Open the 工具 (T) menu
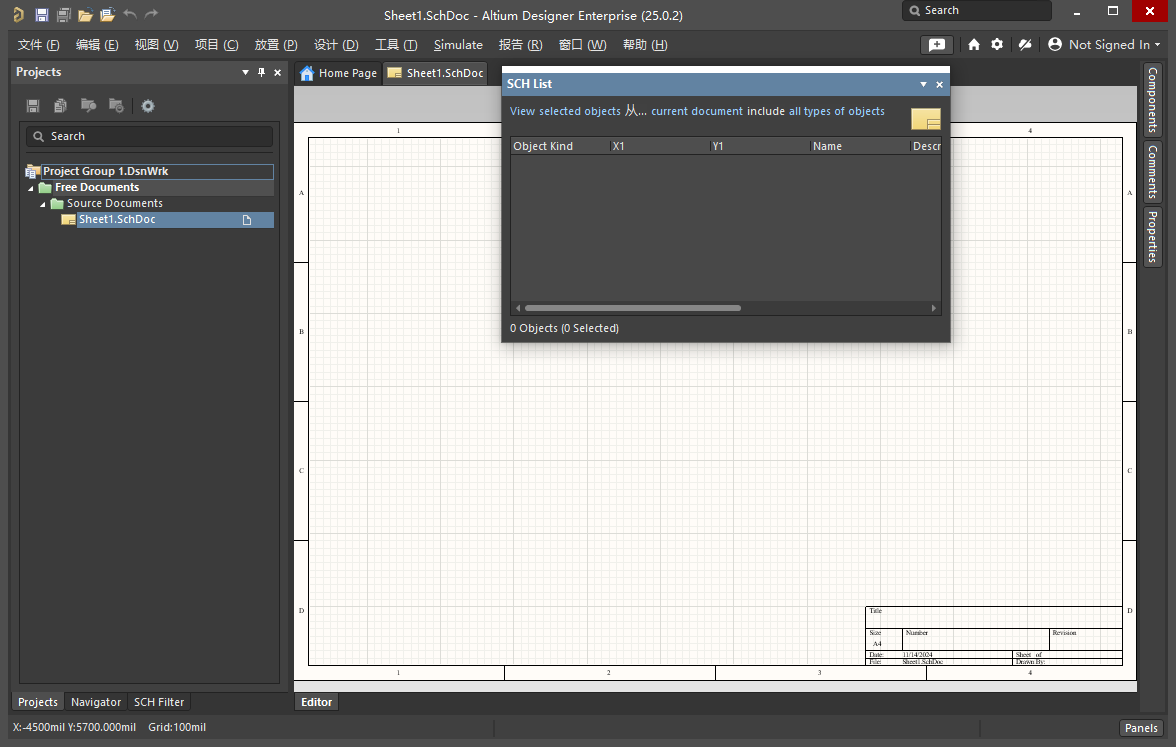1176x747 pixels. (396, 44)
